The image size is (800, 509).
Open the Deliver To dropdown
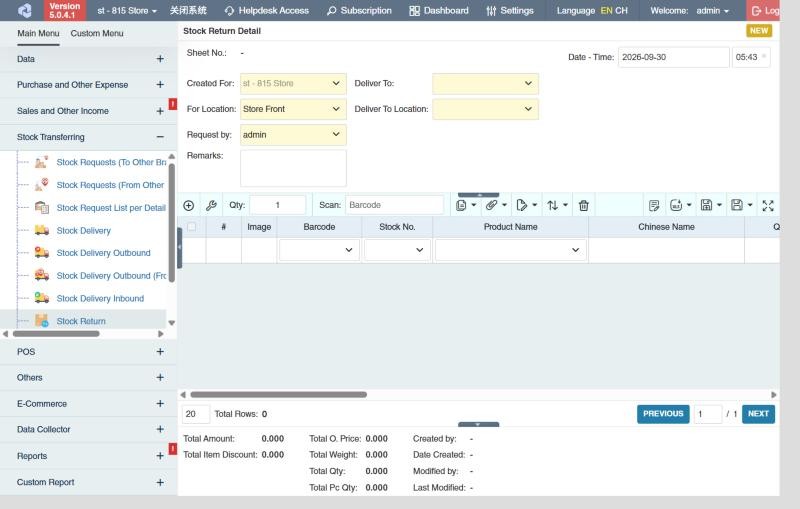point(485,83)
